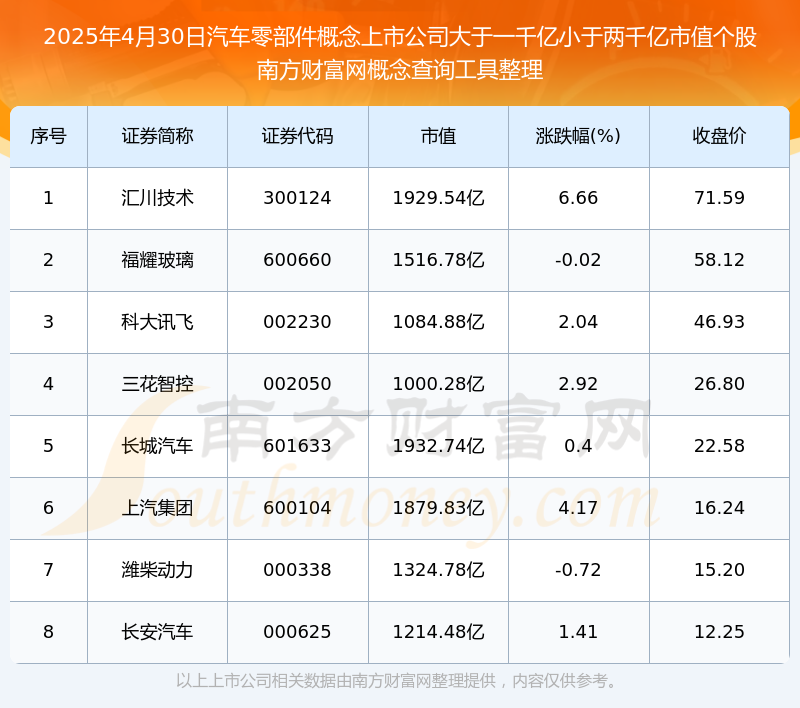
Task: Click stock code 000625
Action: [297, 632]
